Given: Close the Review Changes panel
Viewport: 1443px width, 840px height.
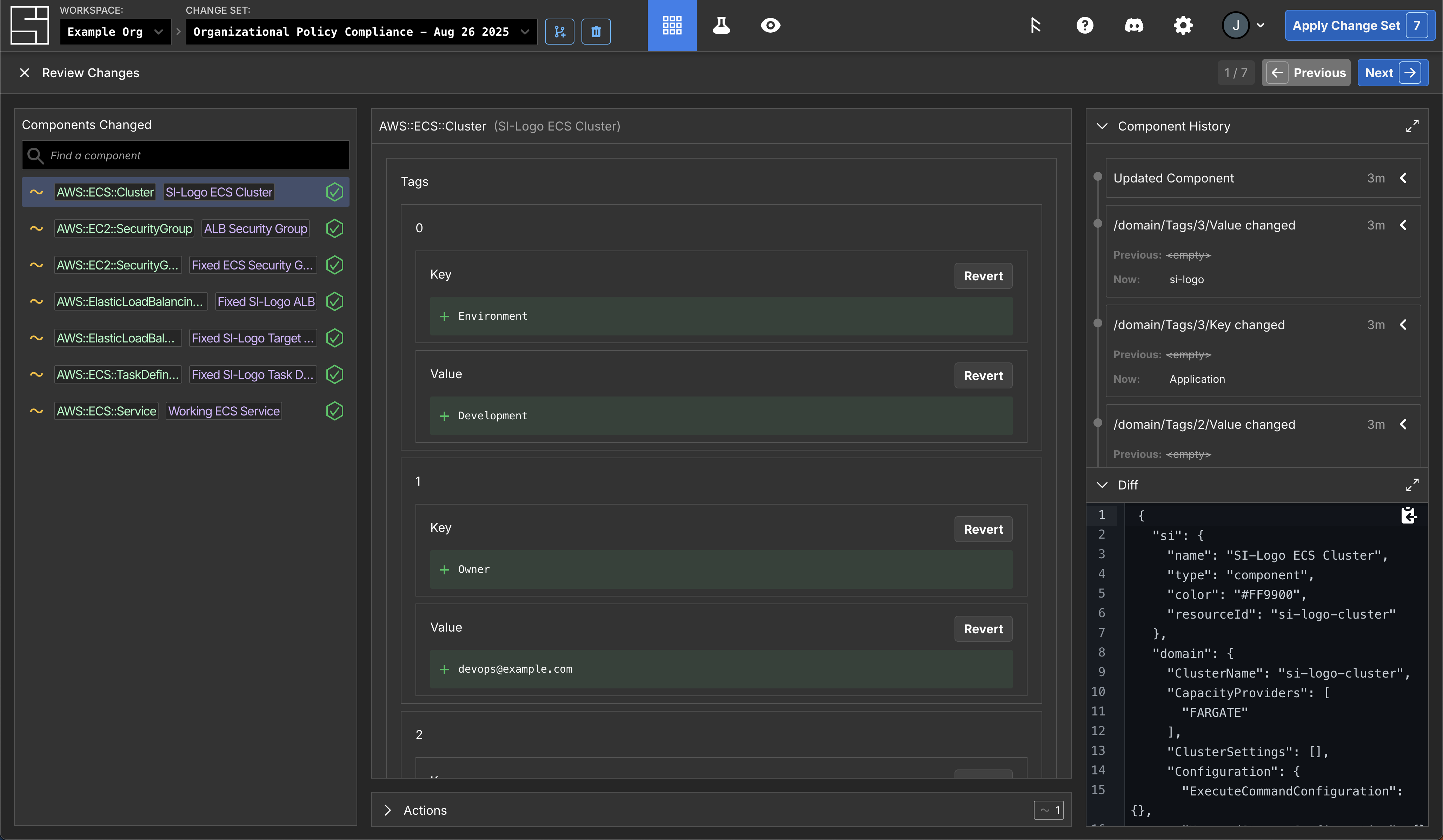Looking at the screenshot, I should [x=25, y=73].
